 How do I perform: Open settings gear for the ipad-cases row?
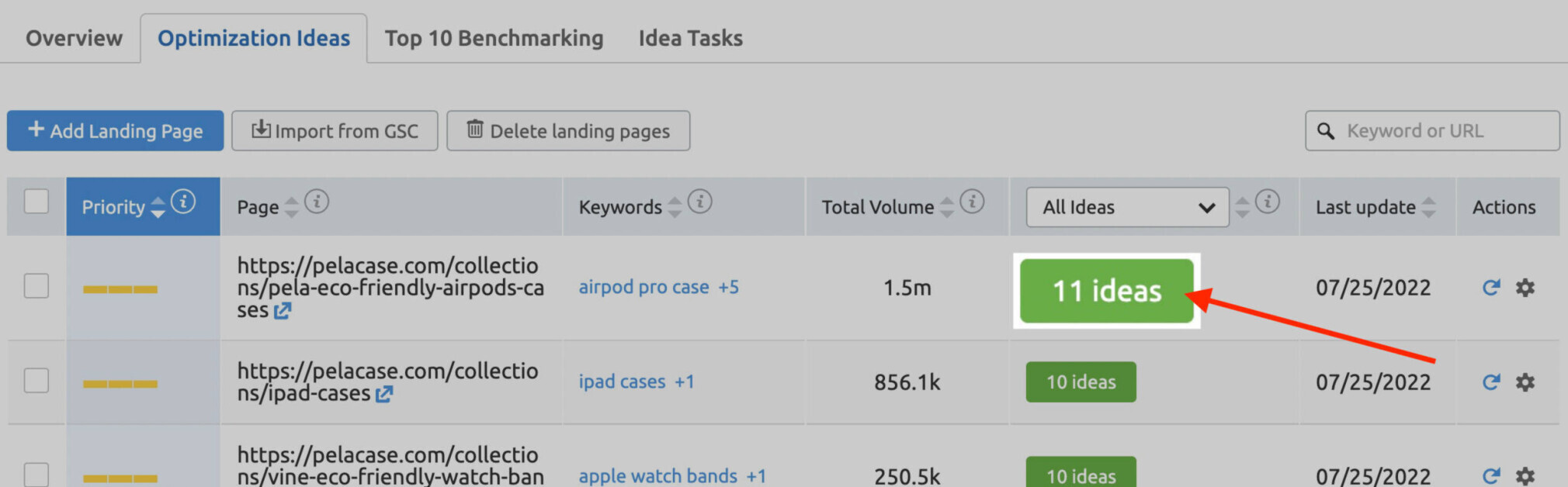pyautogui.click(x=1525, y=382)
